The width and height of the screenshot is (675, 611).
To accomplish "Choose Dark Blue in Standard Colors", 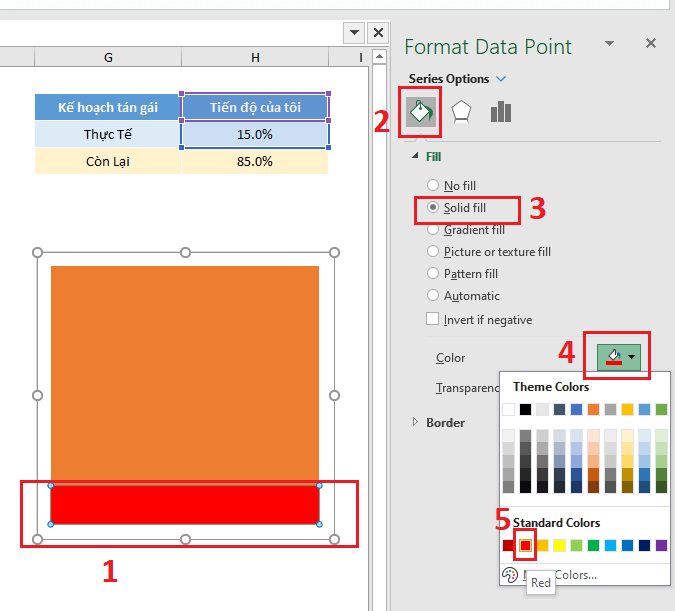I will pyautogui.click(x=644, y=546).
